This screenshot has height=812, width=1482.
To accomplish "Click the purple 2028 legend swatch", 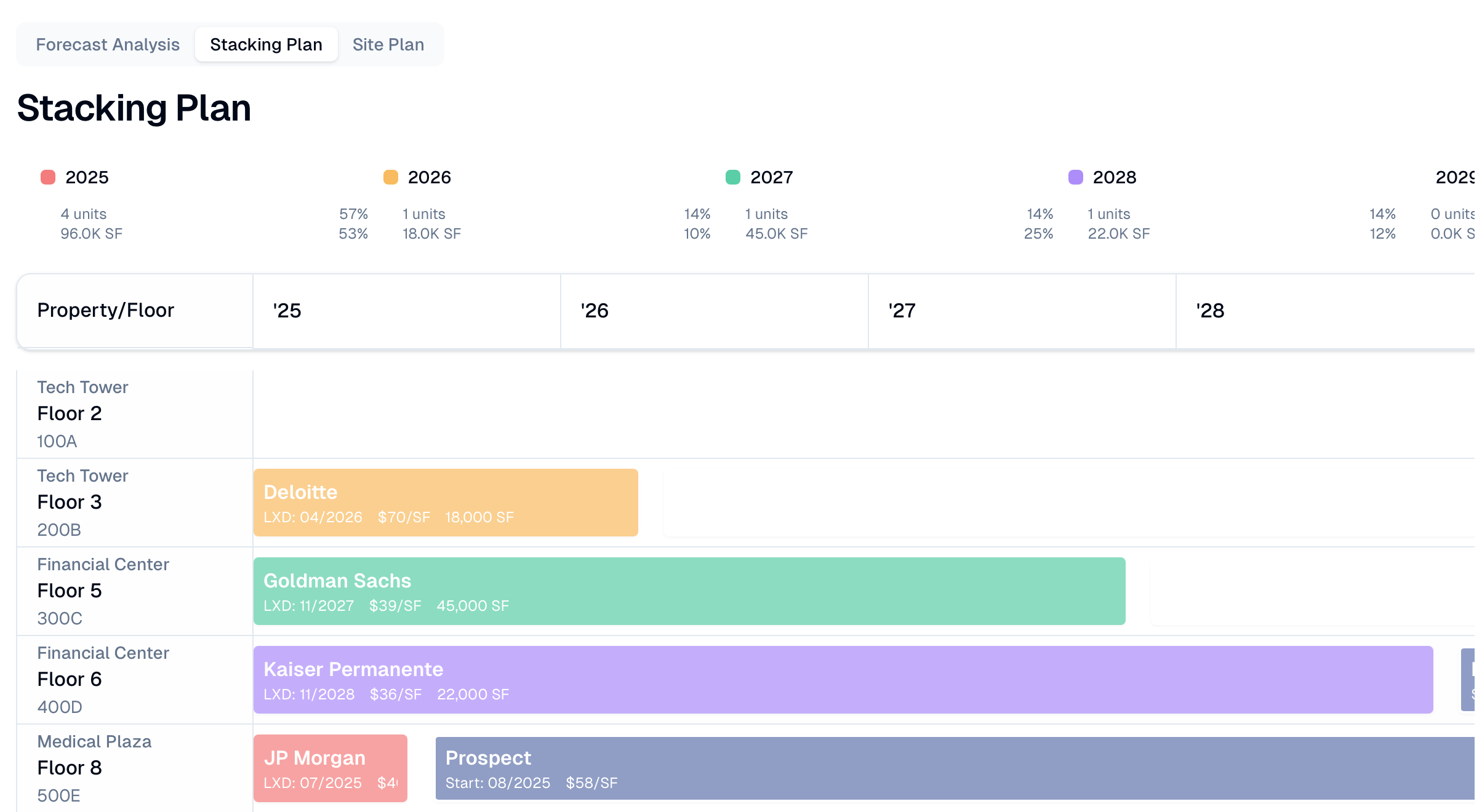I will coord(1076,177).
